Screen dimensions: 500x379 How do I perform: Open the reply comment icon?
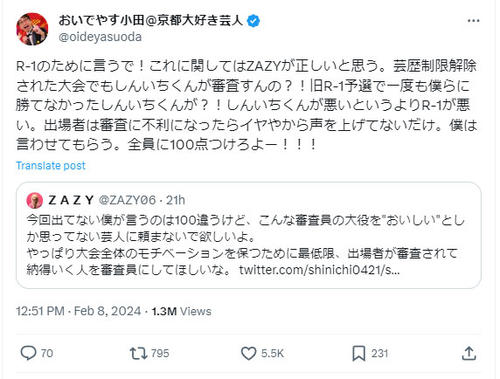coord(28,353)
